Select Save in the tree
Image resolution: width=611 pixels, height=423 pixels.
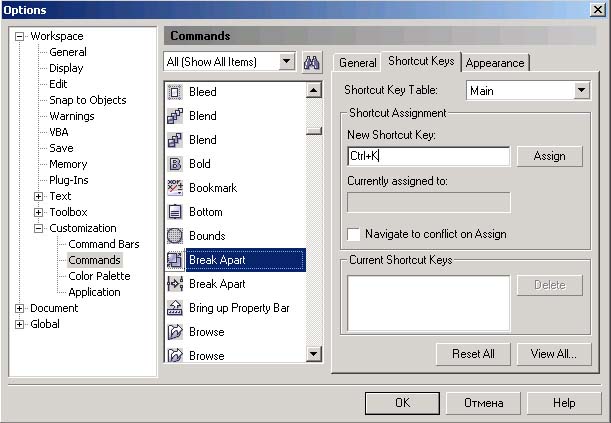pos(61,148)
